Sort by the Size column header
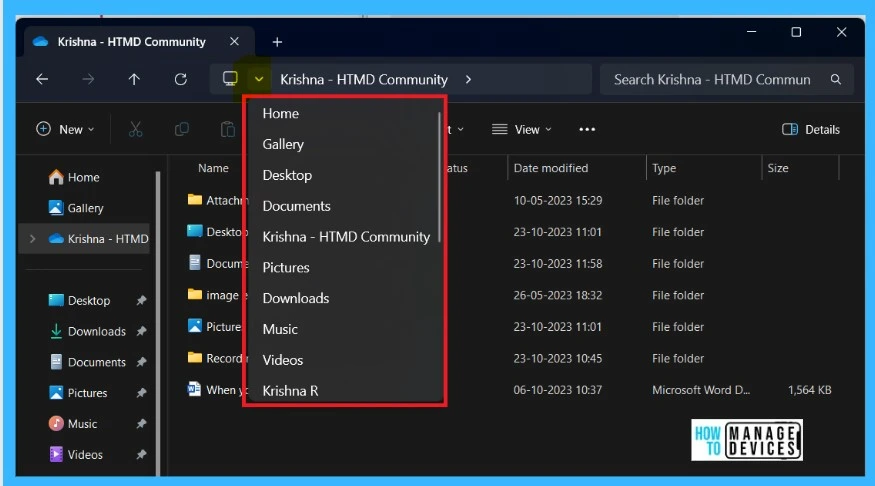Viewport: 875px width, 486px height. (778, 168)
